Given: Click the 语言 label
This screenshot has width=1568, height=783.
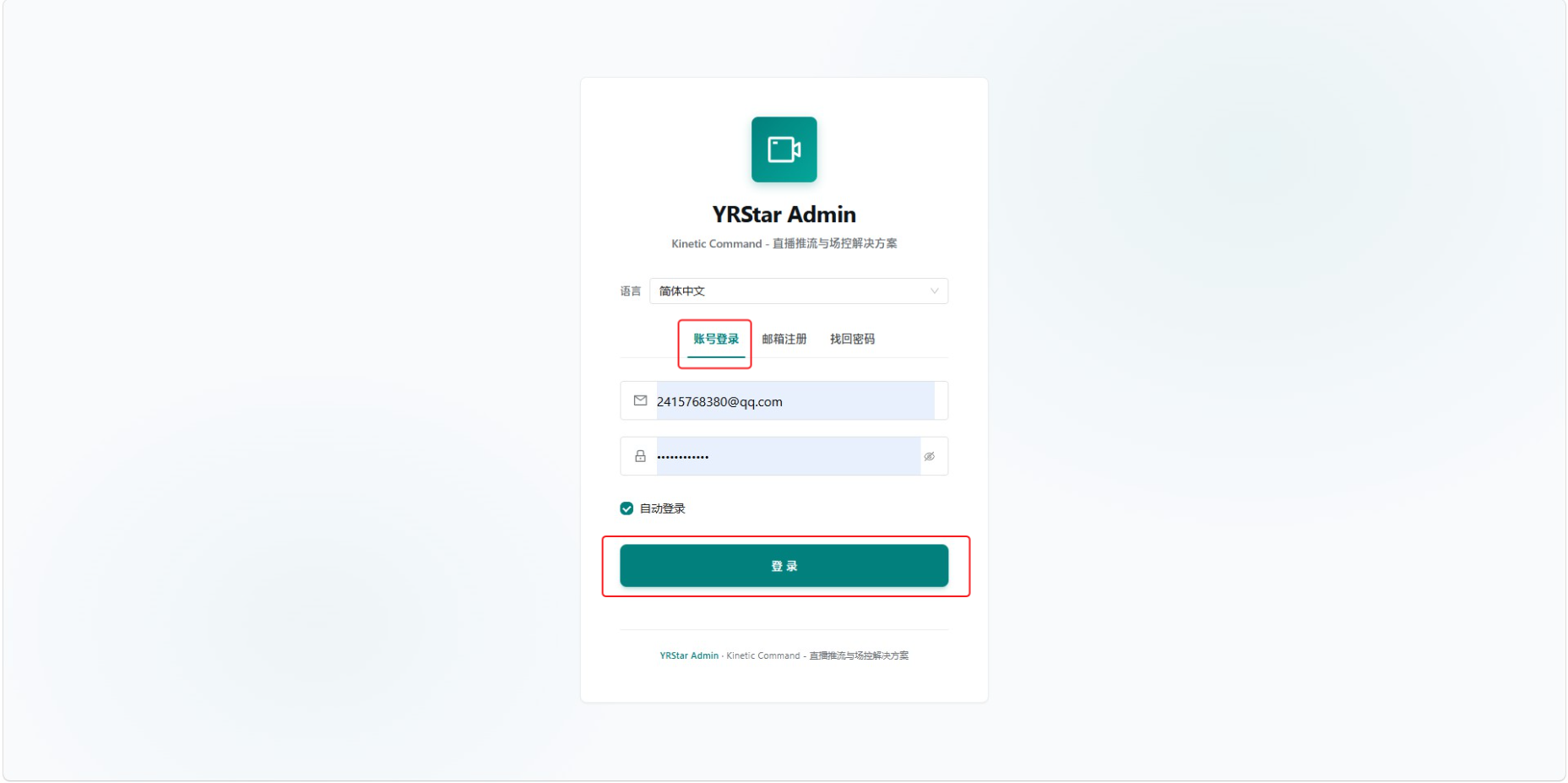Looking at the screenshot, I should click(630, 291).
